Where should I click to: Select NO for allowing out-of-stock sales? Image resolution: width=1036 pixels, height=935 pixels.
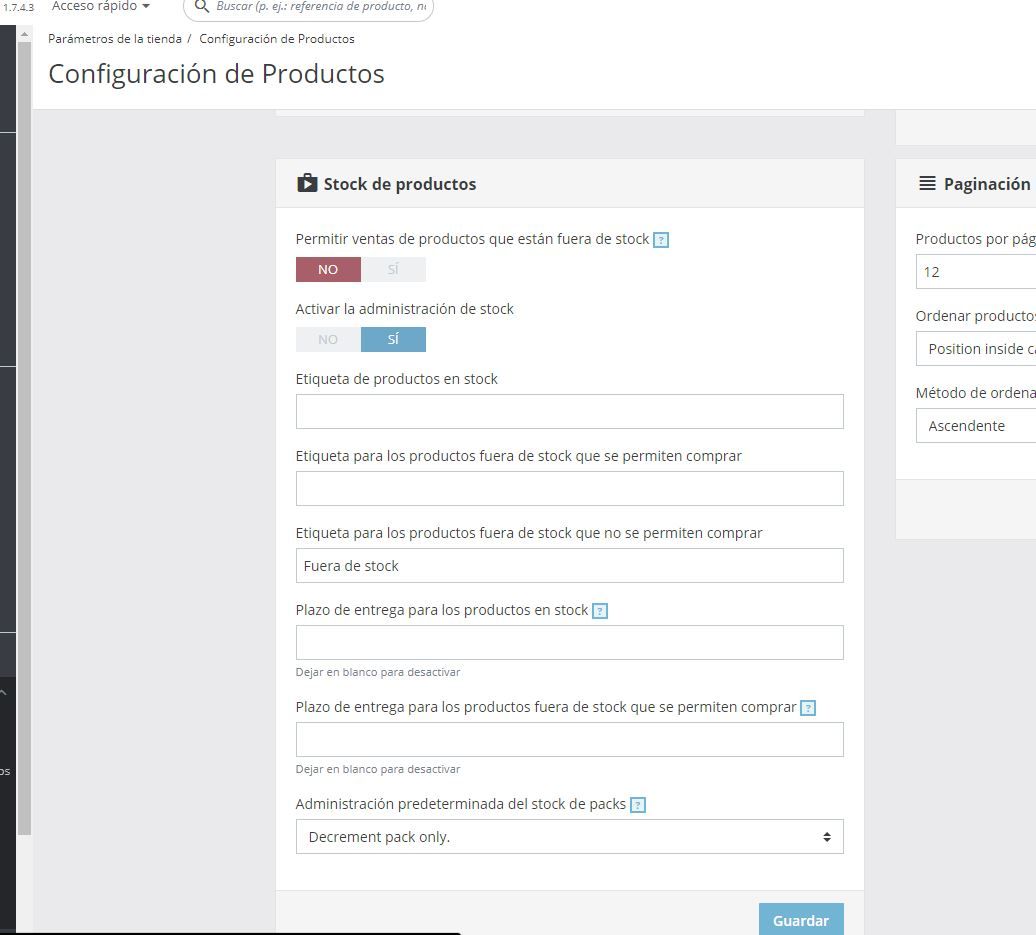coord(328,270)
